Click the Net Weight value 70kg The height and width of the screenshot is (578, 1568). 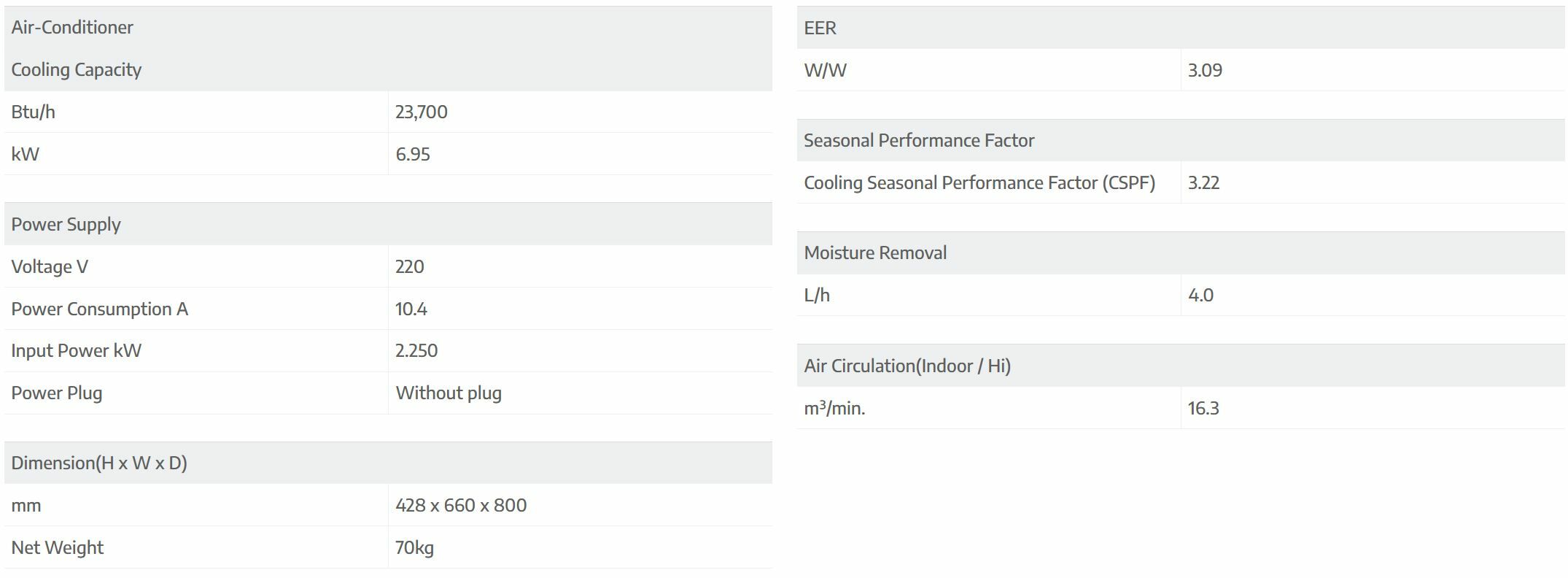pyautogui.click(x=414, y=548)
